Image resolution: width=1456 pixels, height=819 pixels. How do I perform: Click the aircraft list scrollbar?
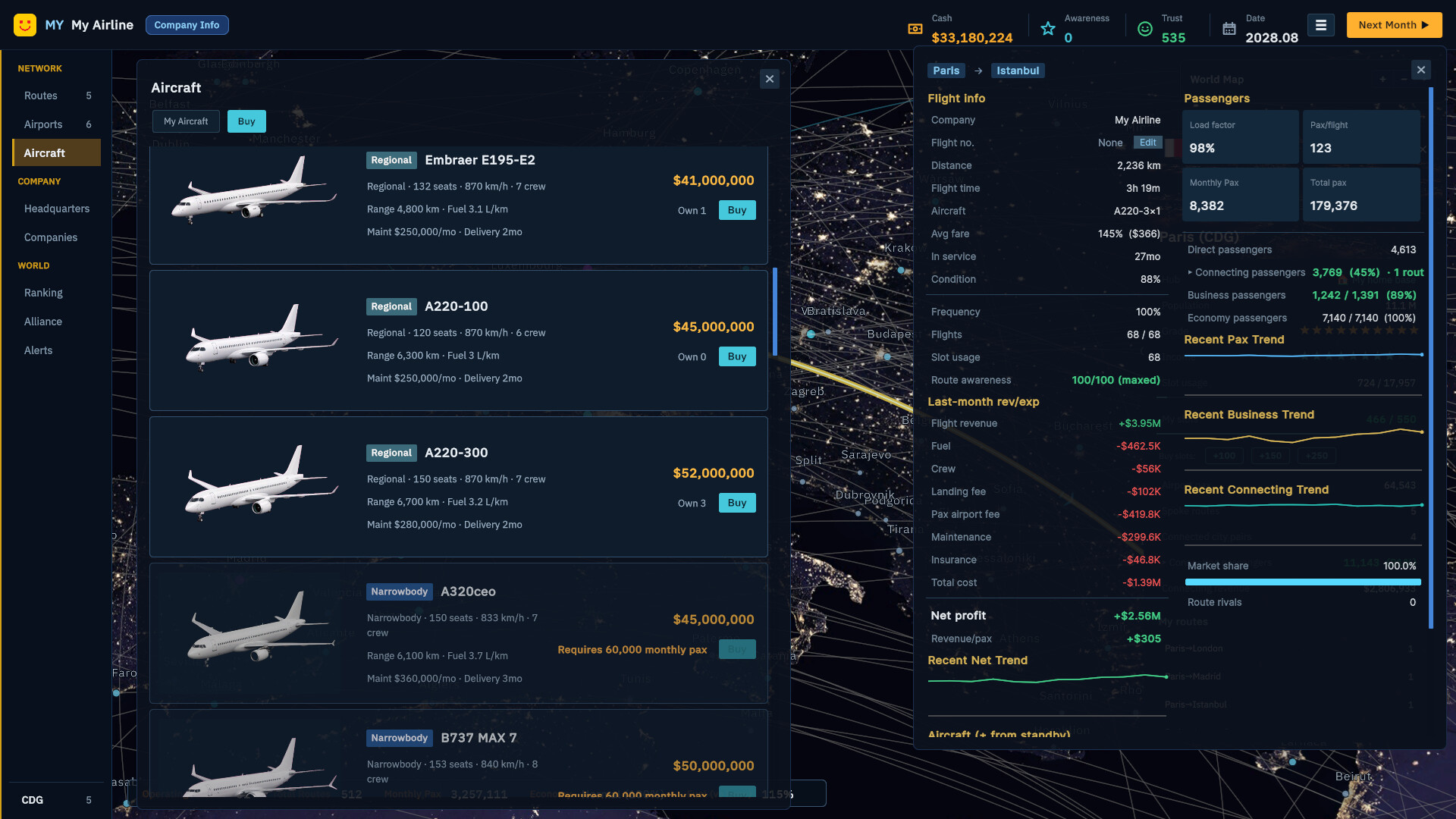774,311
